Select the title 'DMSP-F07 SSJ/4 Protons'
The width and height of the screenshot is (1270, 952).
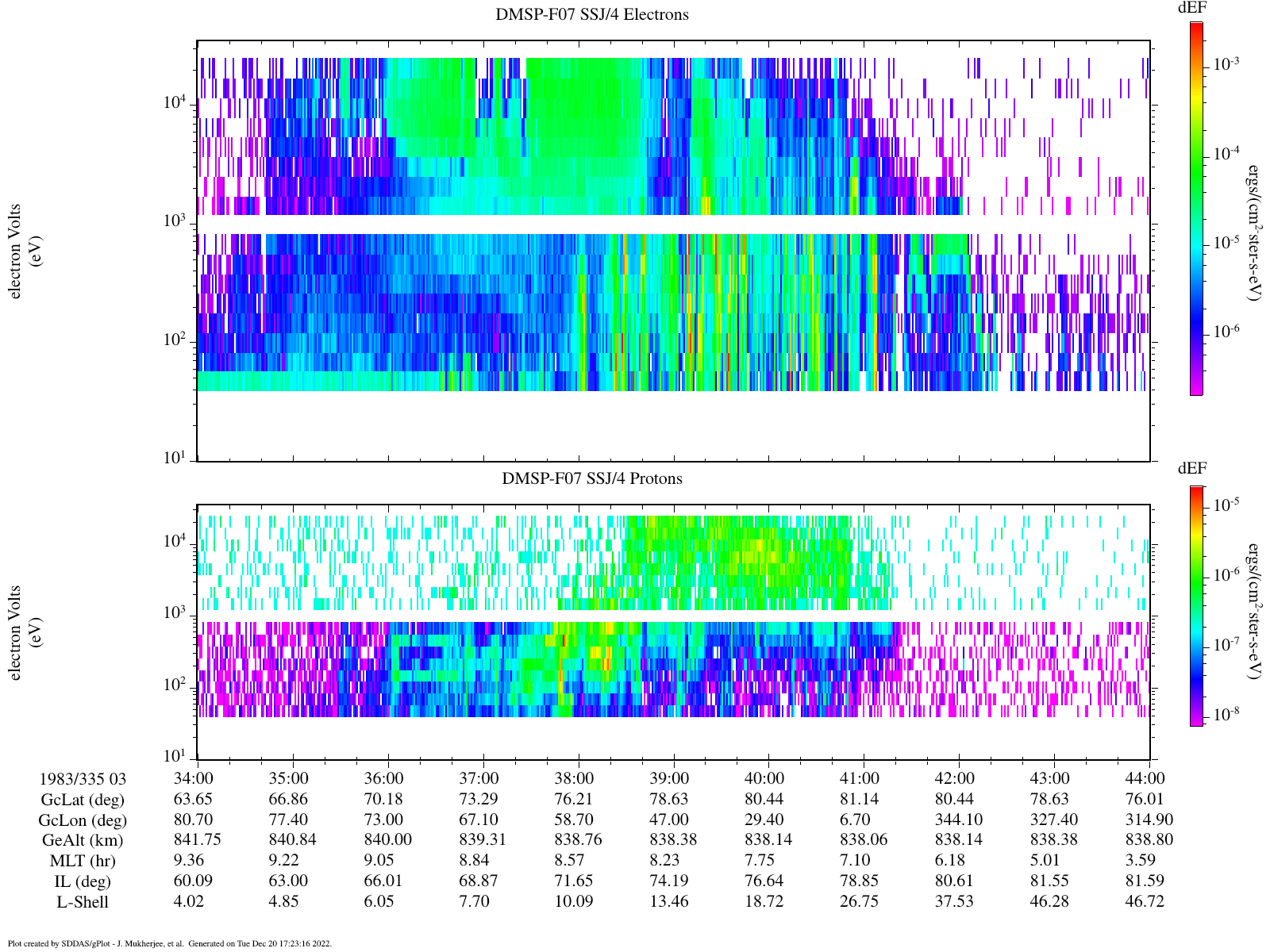592,478
